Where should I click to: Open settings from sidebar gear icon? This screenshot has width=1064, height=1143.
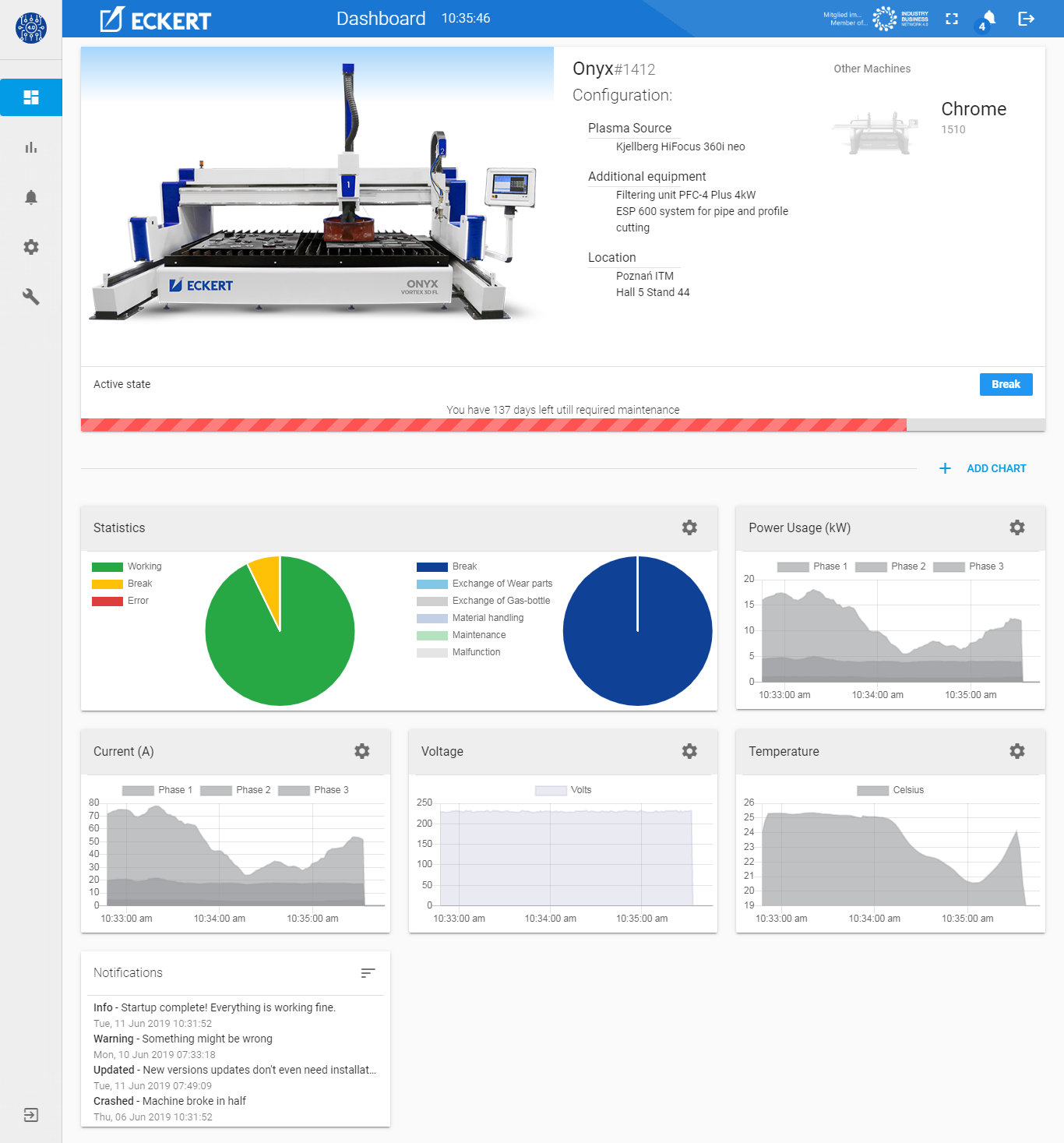point(31,247)
